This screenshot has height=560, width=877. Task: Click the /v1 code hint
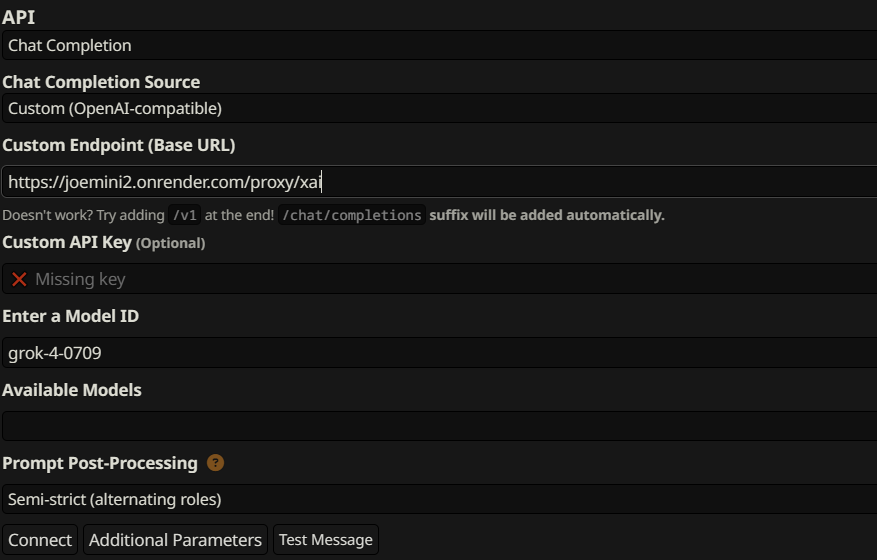pos(184,215)
